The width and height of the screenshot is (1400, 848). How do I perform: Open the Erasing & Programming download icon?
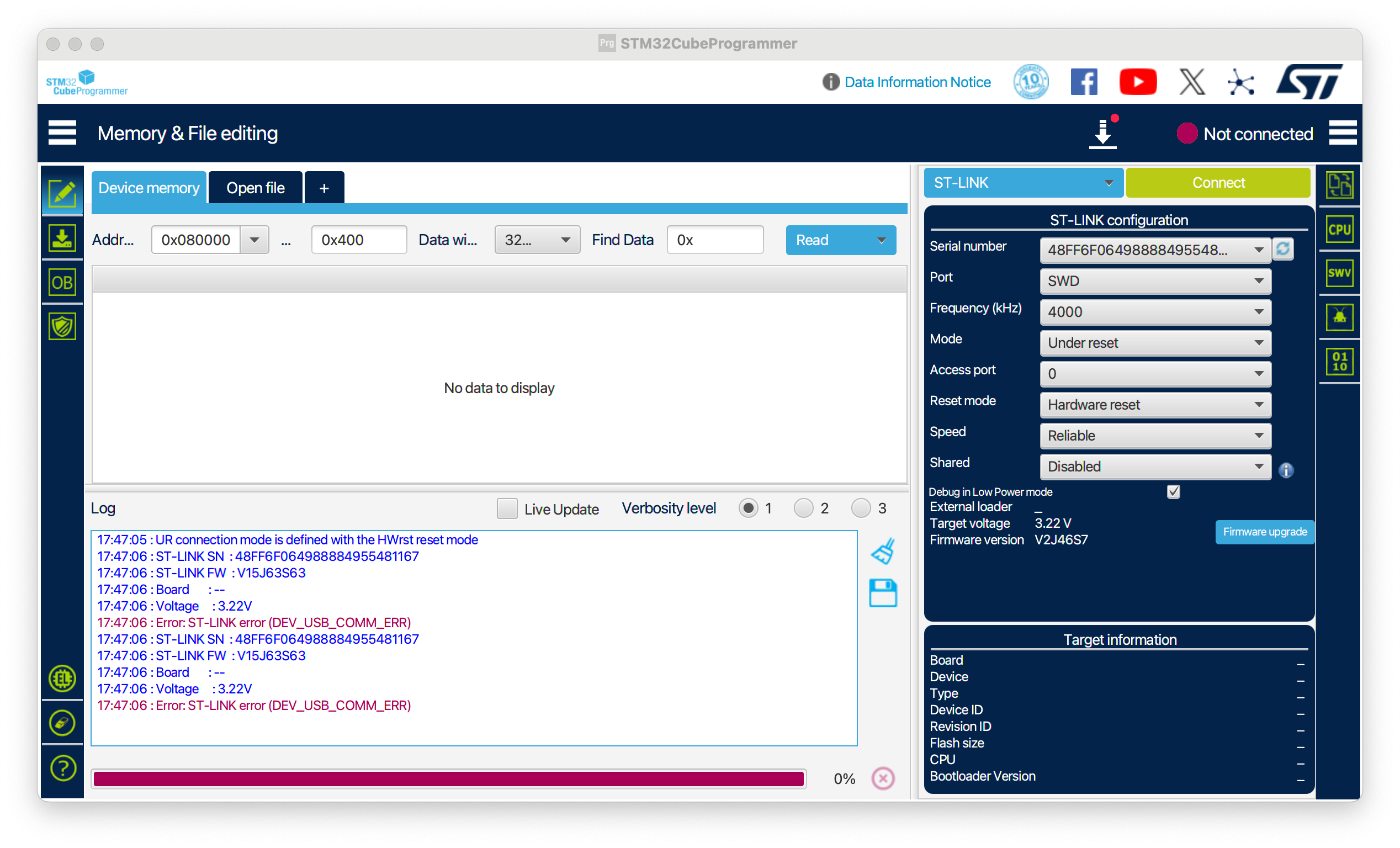pyautogui.click(x=62, y=237)
